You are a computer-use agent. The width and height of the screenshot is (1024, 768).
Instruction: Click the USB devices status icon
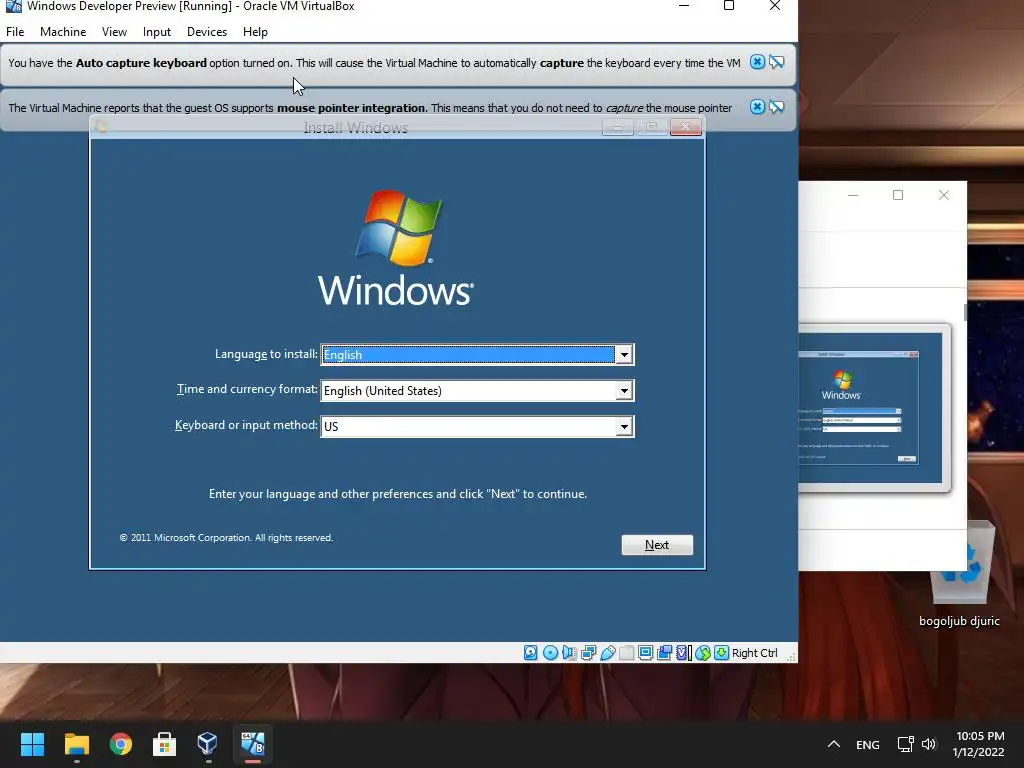point(607,652)
